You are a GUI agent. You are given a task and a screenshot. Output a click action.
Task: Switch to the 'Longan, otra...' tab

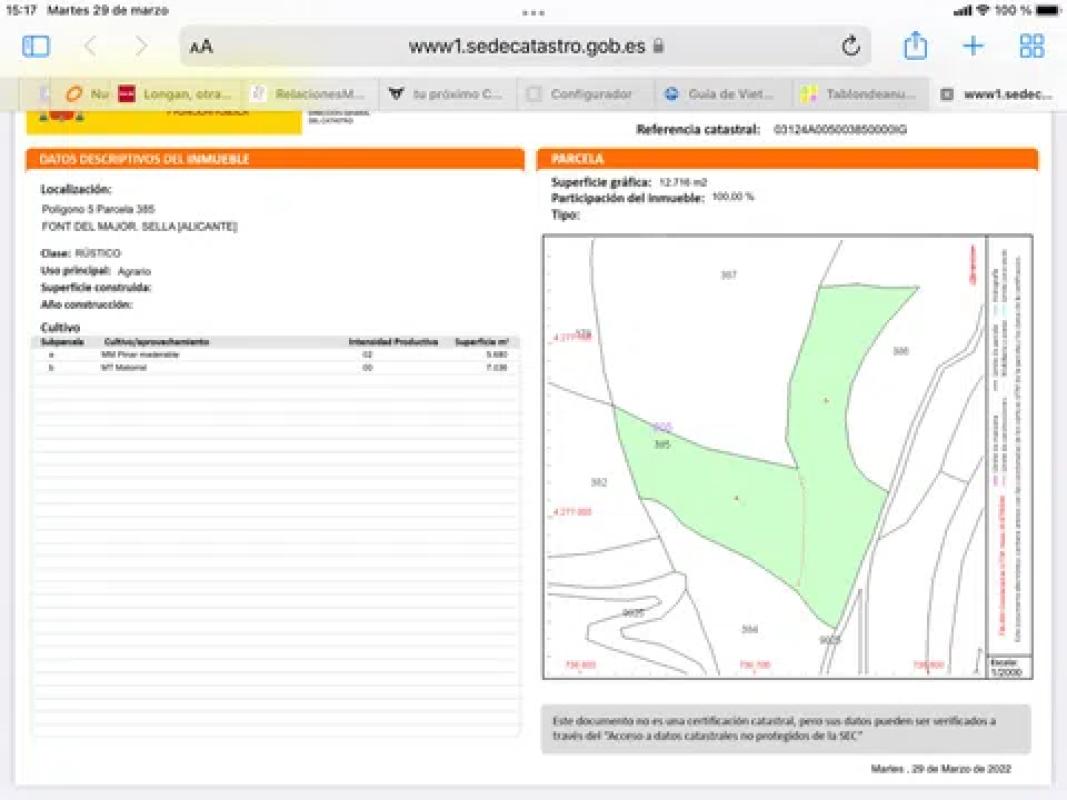(180, 94)
